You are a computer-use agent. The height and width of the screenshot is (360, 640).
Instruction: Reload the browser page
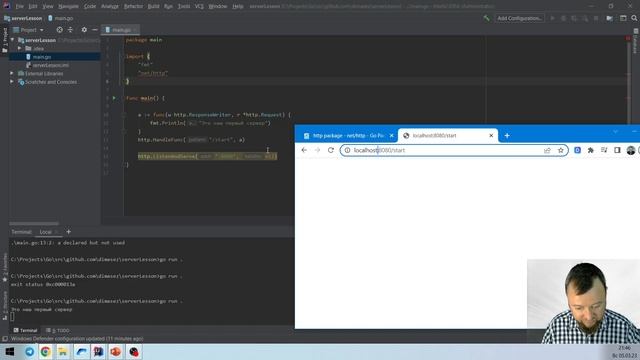click(x=331, y=150)
